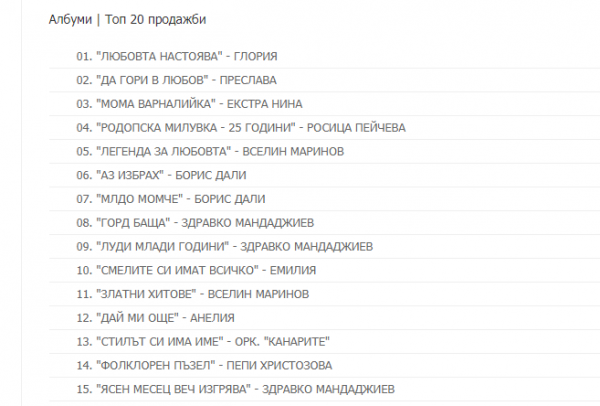Click album "ГОРД БАЩА" at position 08
600x406 pixels.
pos(137,222)
